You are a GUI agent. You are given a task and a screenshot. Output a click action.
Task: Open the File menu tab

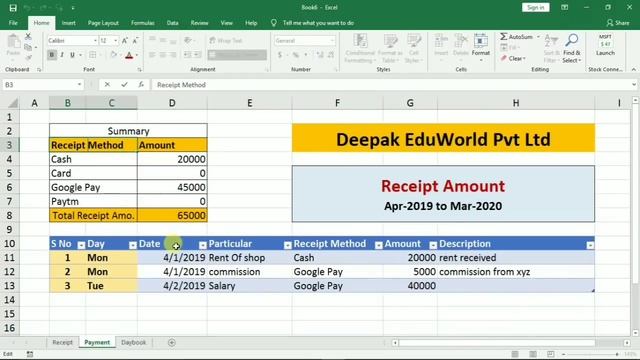13,23
